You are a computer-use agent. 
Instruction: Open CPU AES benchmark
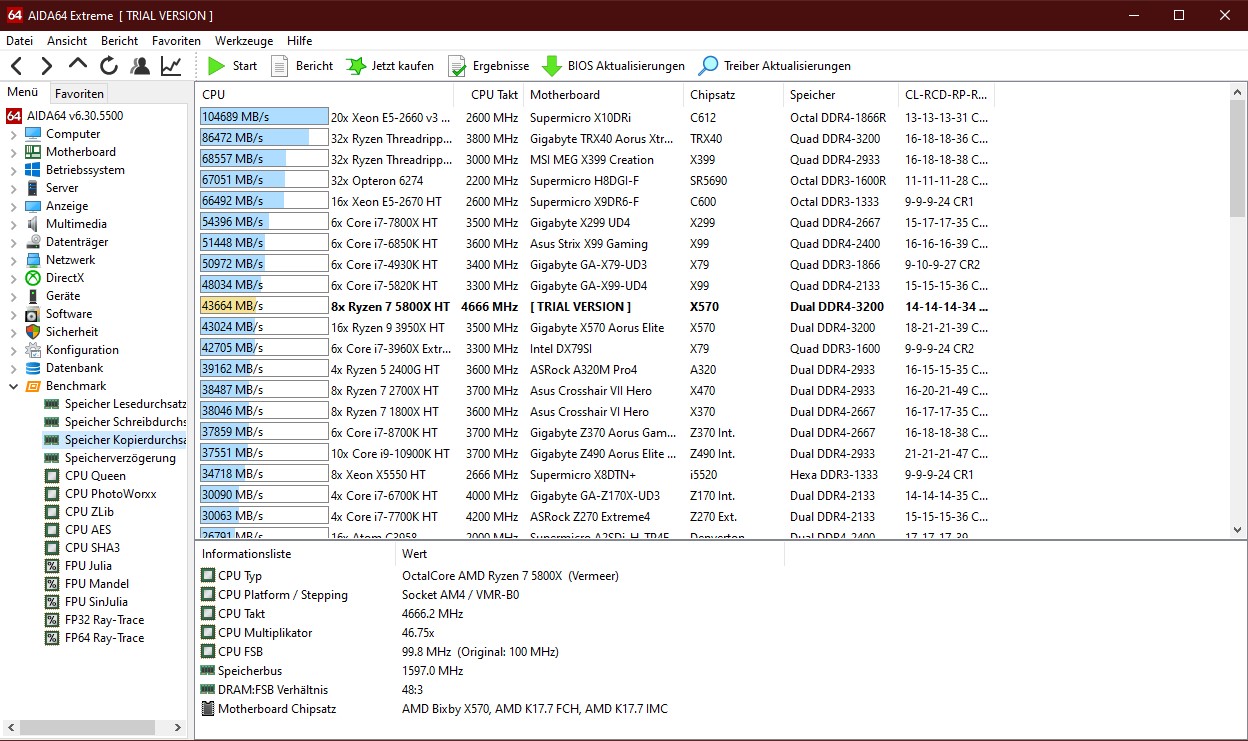click(x=78, y=530)
